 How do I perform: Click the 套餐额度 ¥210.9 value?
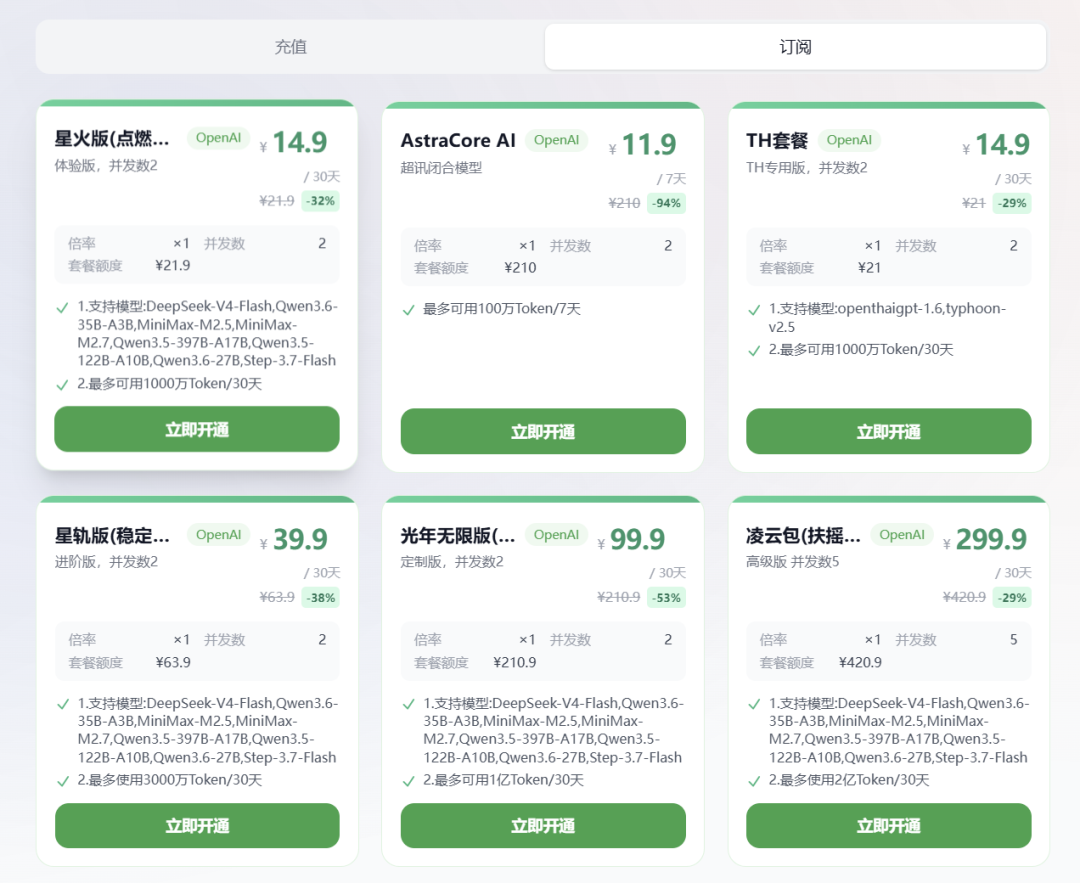[515, 663]
